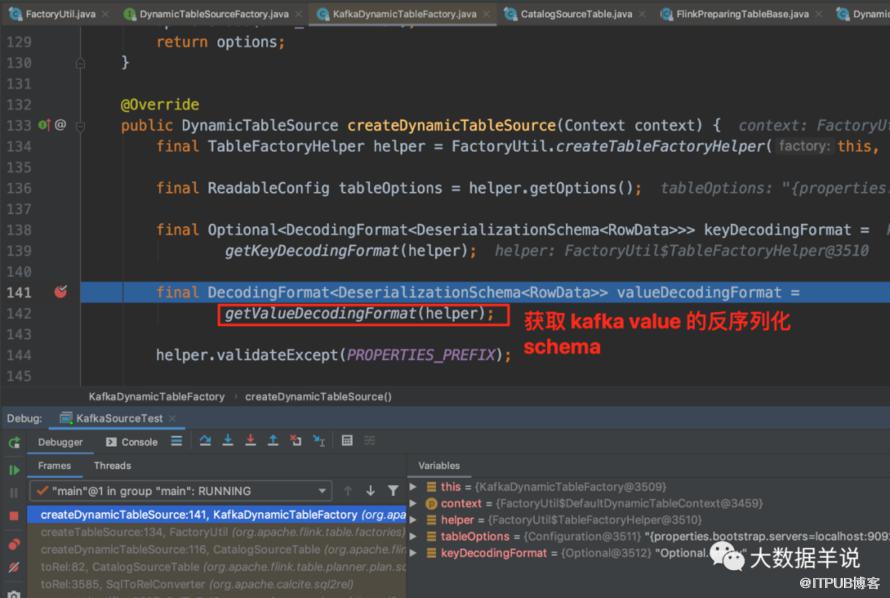
Task: Open the Evaluate Expression calculator icon
Action: pyautogui.click(x=347, y=441)
